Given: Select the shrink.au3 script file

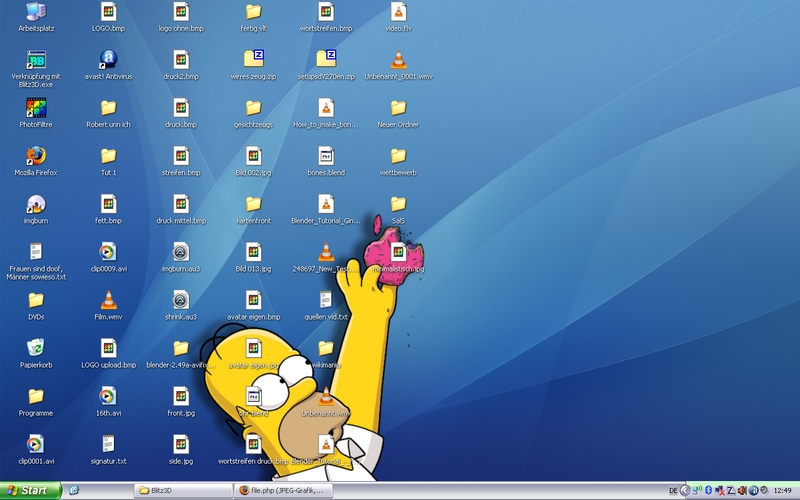Looking at the screenshot, I should click(180, 300).
